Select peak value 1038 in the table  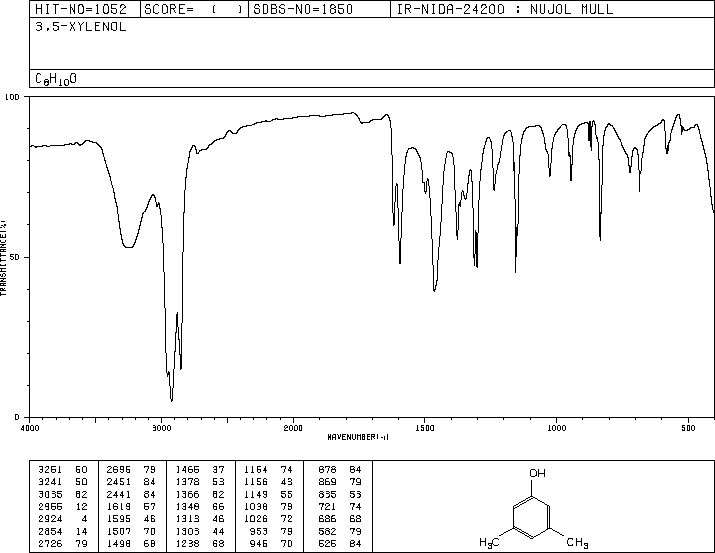click(x=256, y=506)
